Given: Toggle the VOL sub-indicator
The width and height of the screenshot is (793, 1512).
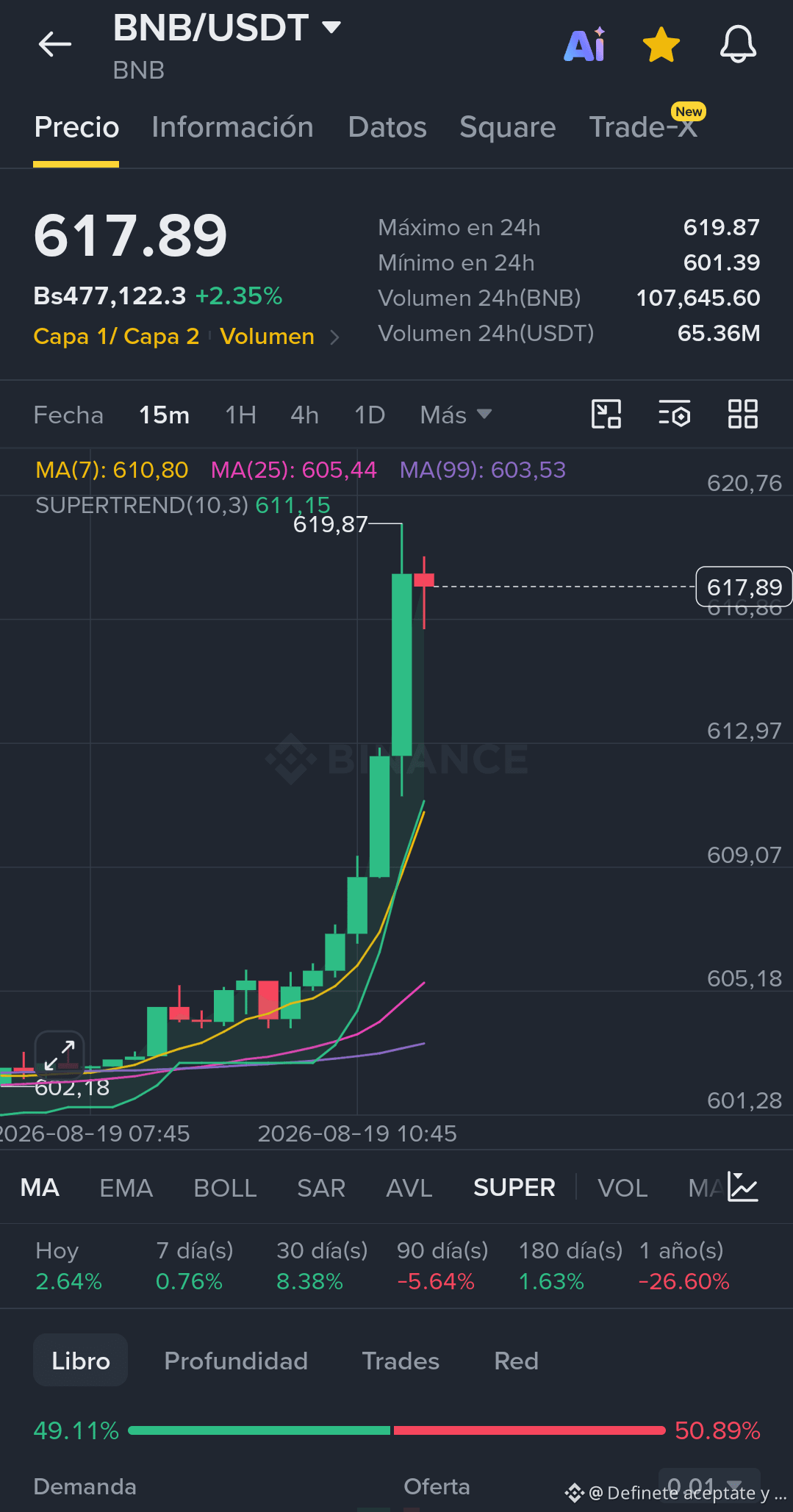Looking at the screenshot, I should pyautogui.click(x=622, y=1187).
